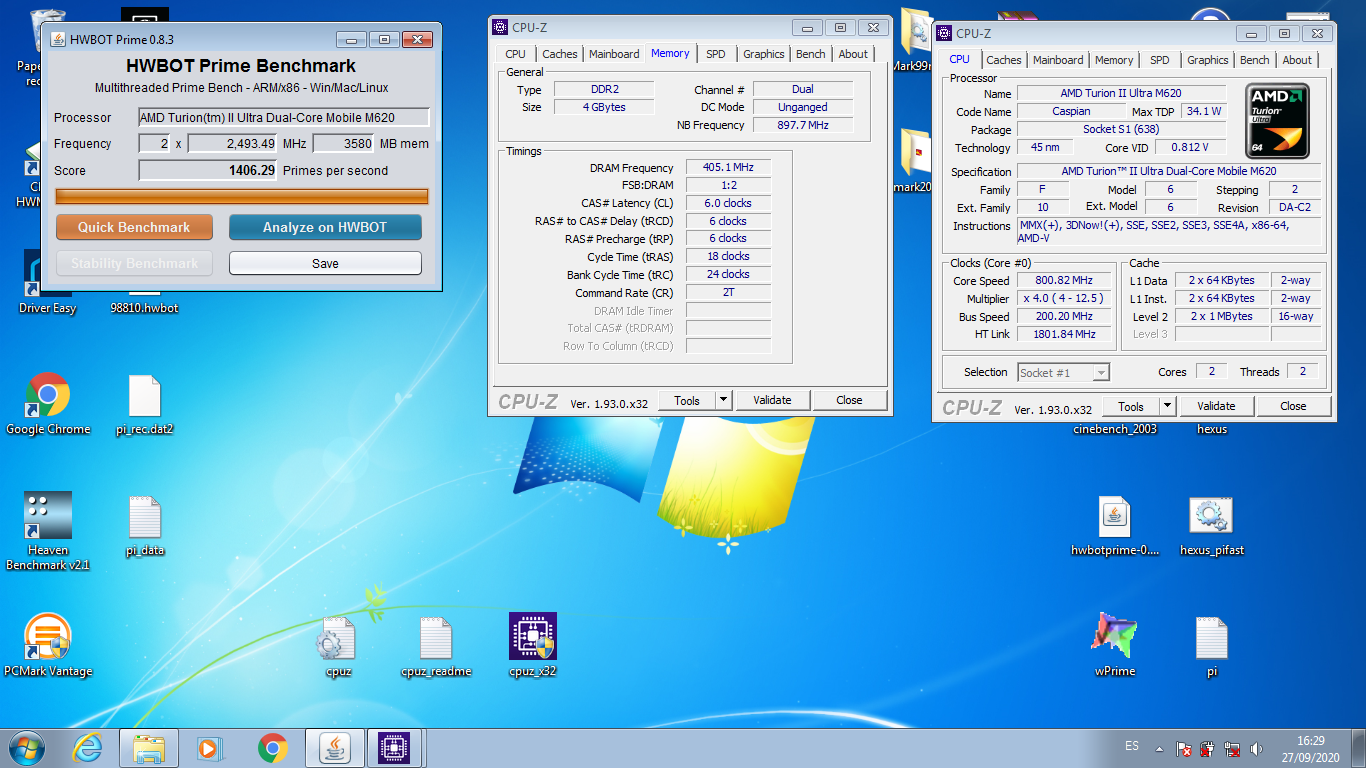
Task: Expand the Socket #1 selection combo box
Action: coord(1064,372)
